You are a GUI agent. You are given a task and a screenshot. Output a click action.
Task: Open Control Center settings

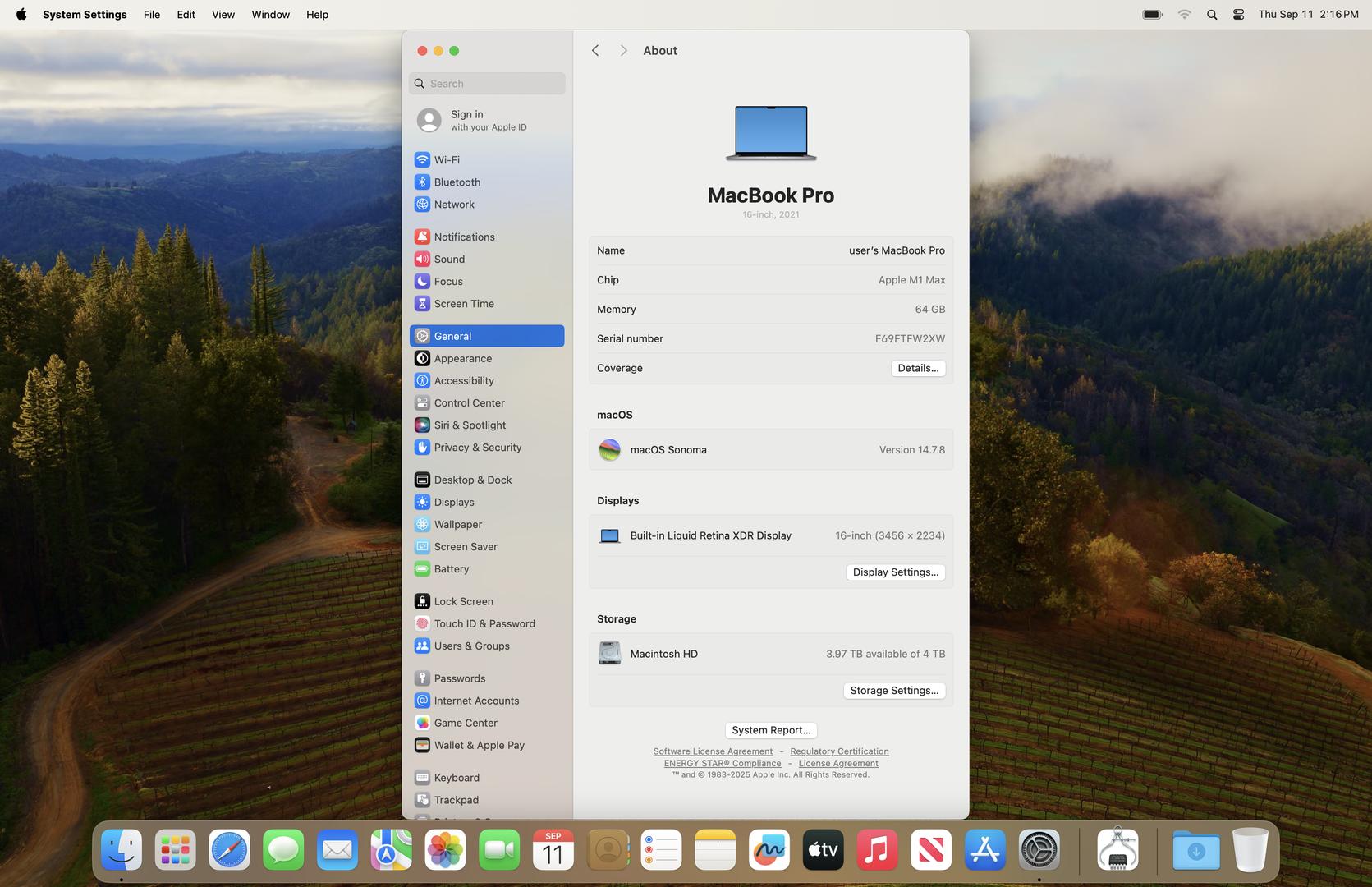point(486,402)
